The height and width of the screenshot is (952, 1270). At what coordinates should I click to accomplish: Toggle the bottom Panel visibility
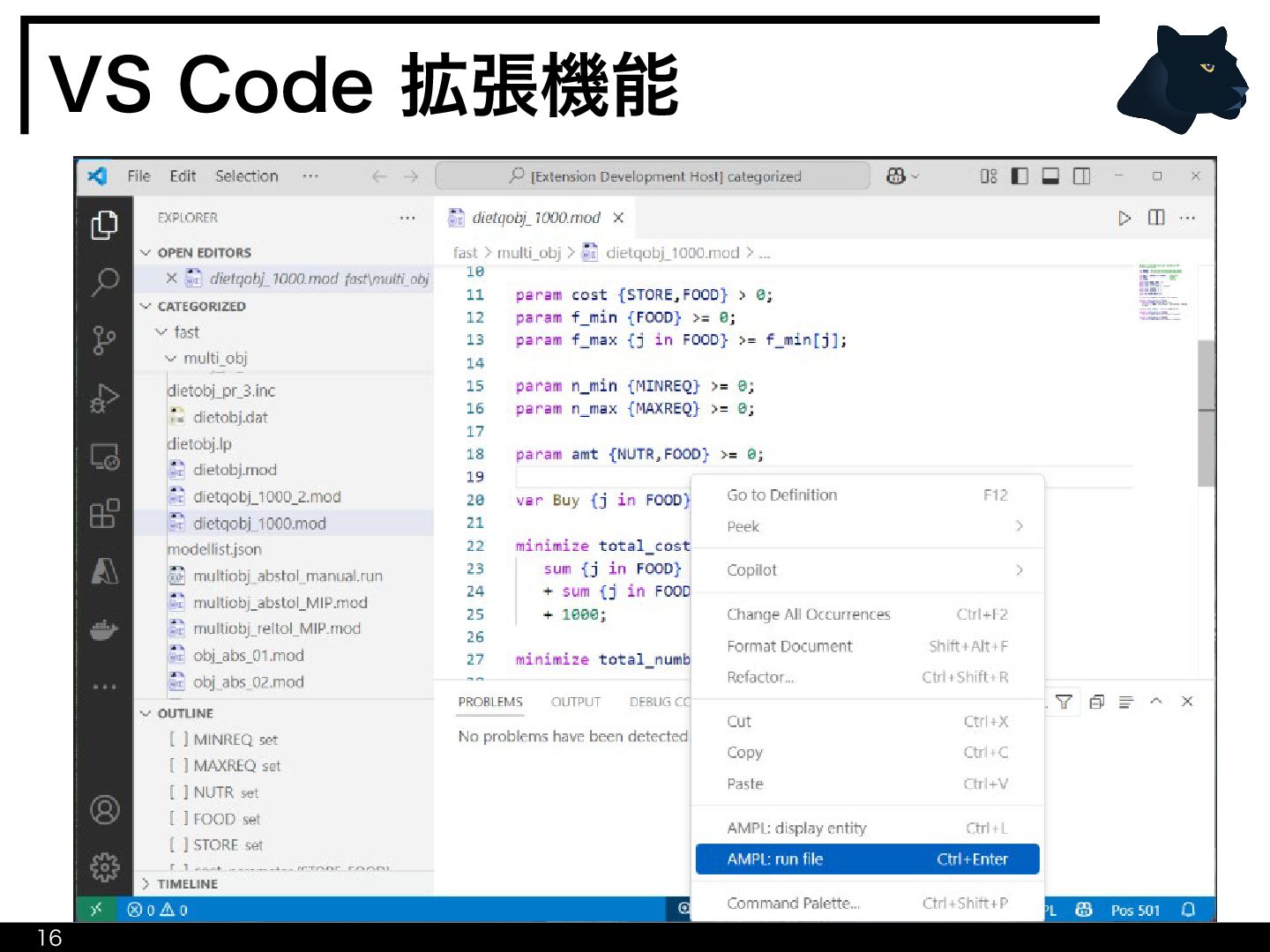click(x=1050, y=176)
